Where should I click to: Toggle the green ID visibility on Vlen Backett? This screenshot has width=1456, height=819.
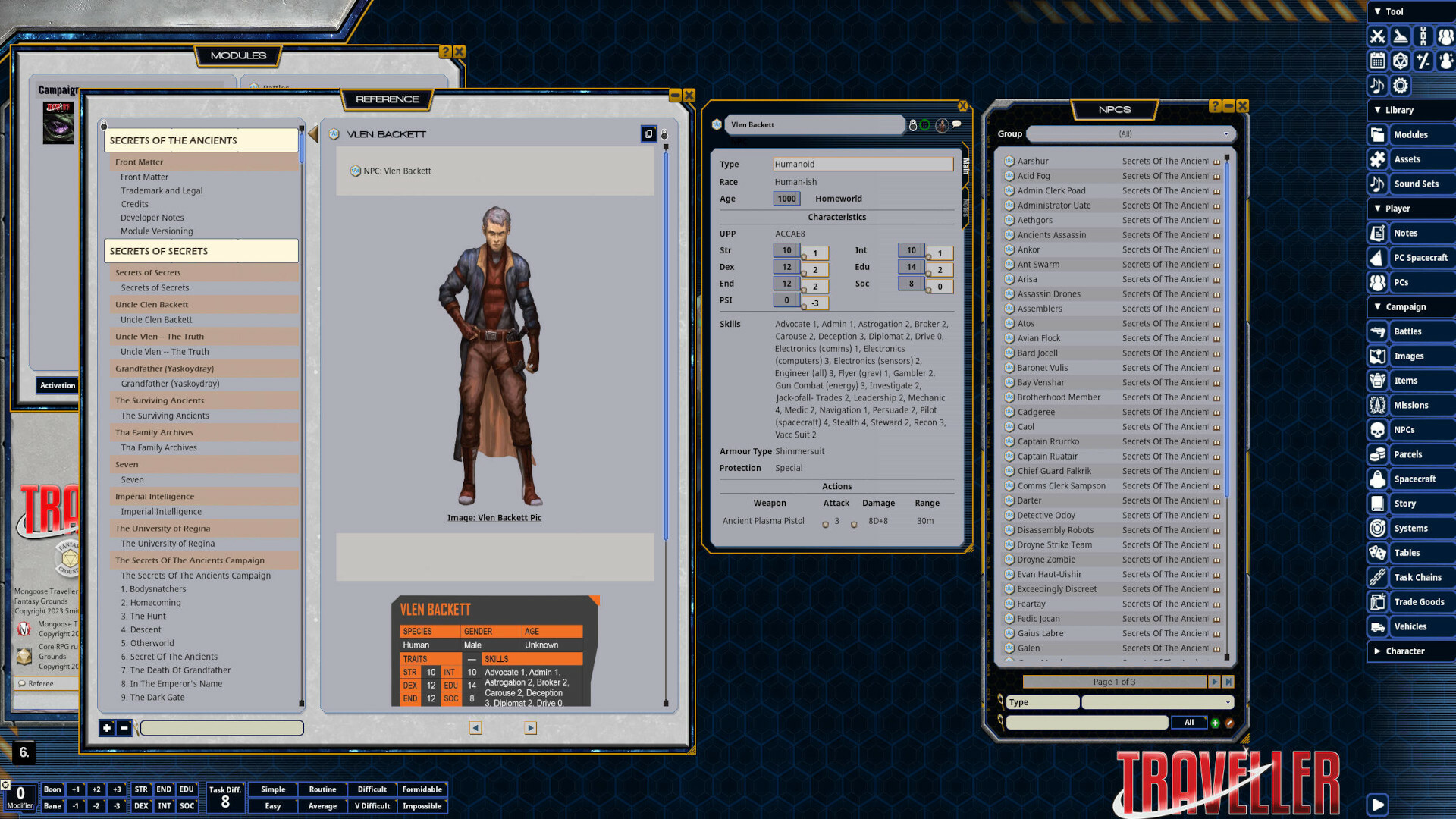coord(924,124)
